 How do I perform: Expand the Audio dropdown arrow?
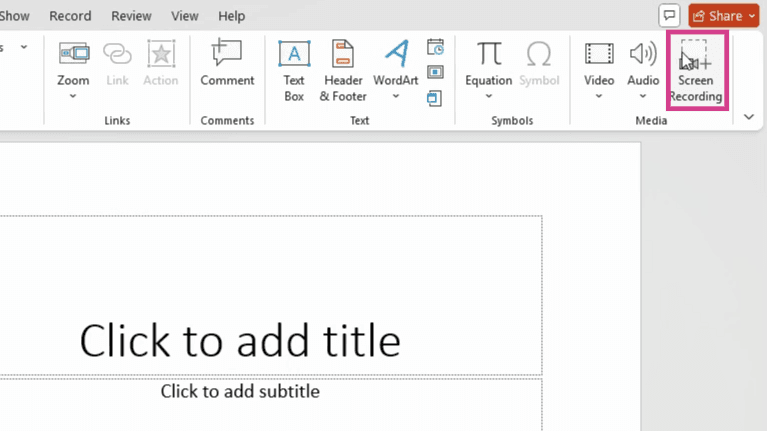(643, 96)
